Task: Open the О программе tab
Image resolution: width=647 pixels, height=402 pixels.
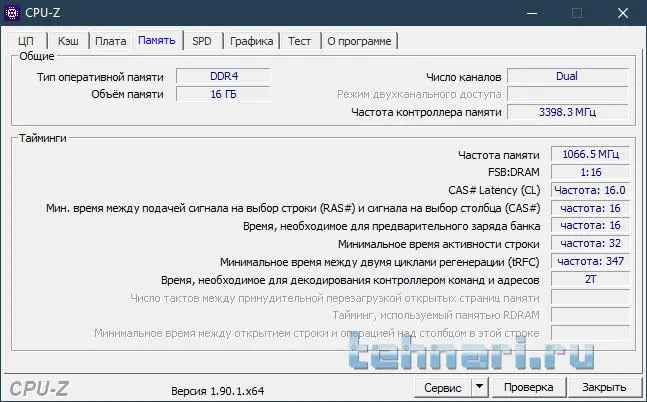Action: tap(359, 41)
